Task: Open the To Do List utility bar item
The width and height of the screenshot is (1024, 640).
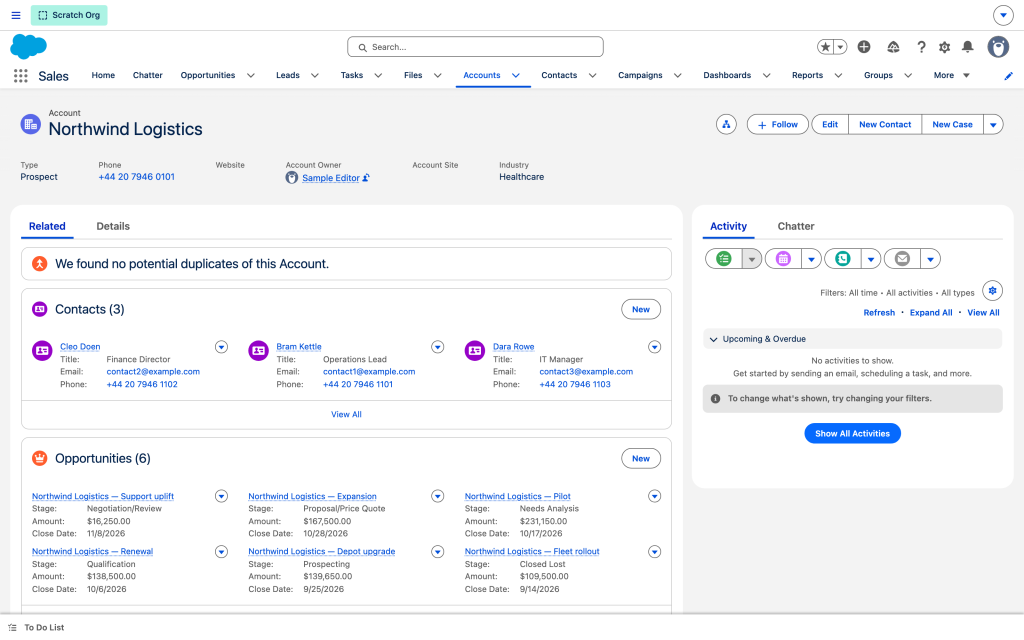Action: (x=37, y=628)
